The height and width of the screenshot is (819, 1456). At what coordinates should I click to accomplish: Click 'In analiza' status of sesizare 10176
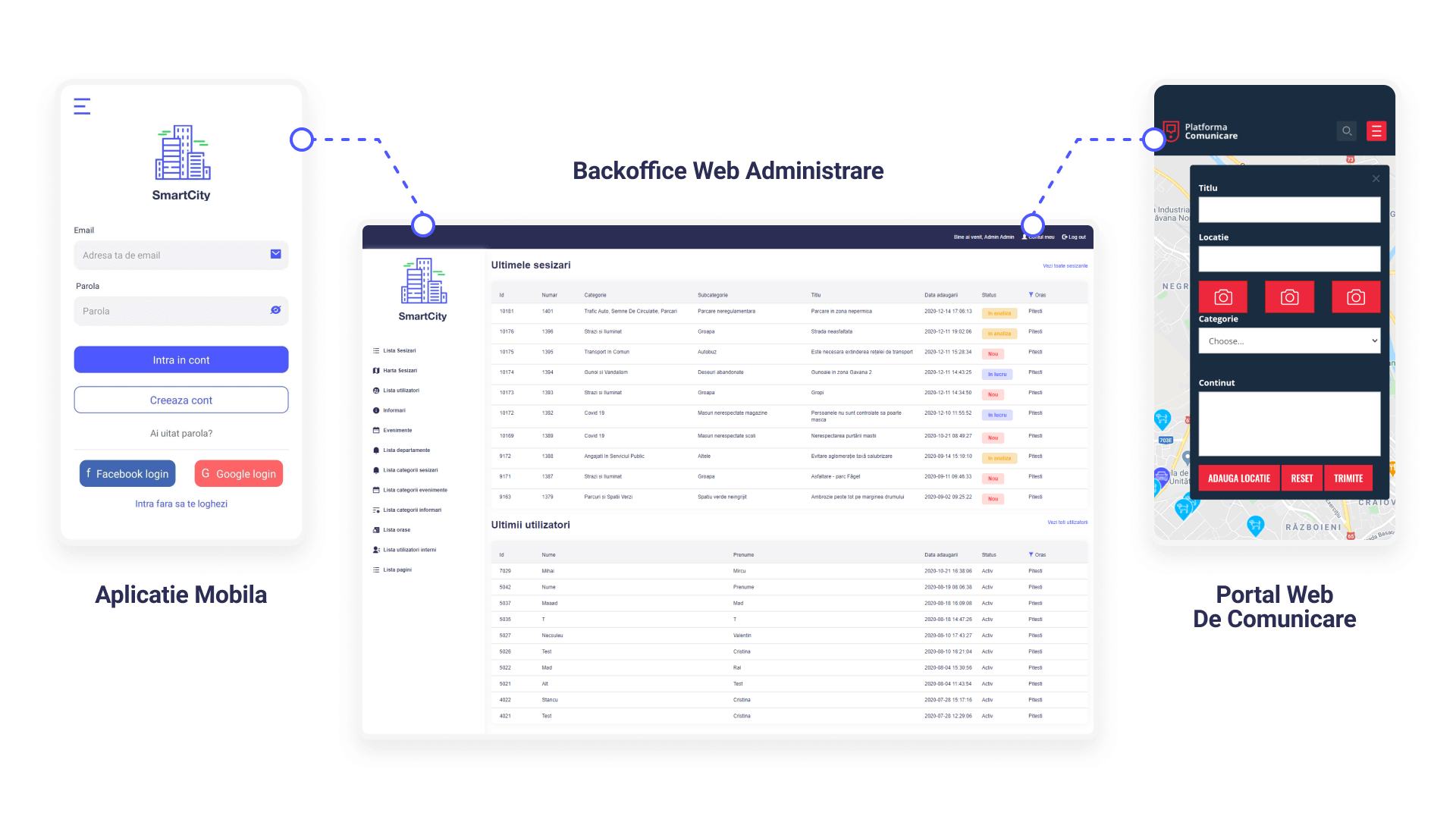[x=999, y=334]
